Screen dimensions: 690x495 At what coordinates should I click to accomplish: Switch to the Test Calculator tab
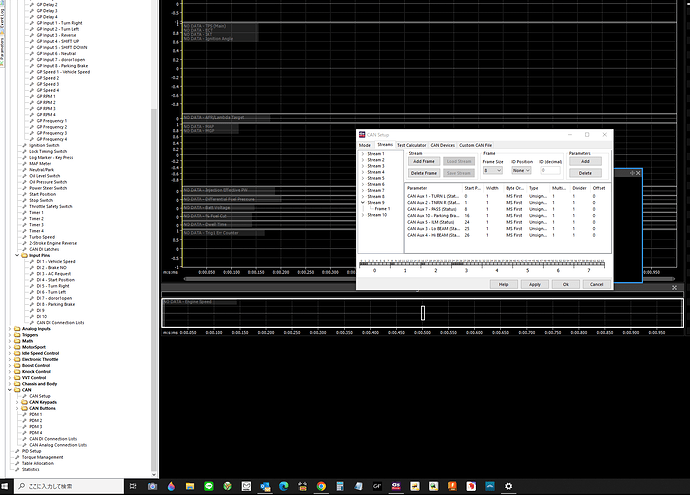pos(411,145)
